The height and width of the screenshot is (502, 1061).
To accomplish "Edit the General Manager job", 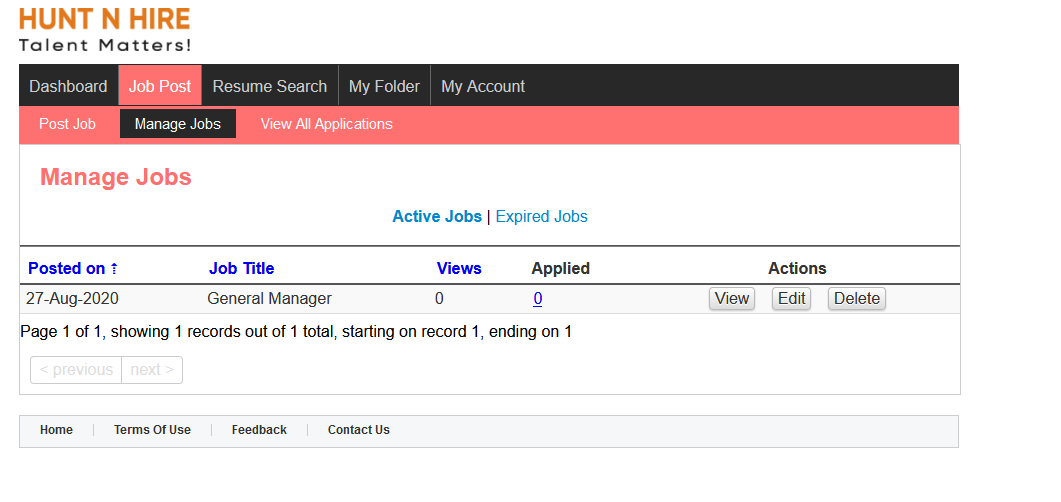I will [x=791, y=298].
